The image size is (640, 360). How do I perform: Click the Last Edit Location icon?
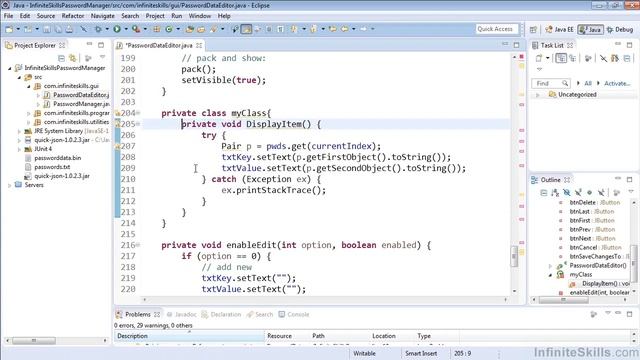point(333,29)
